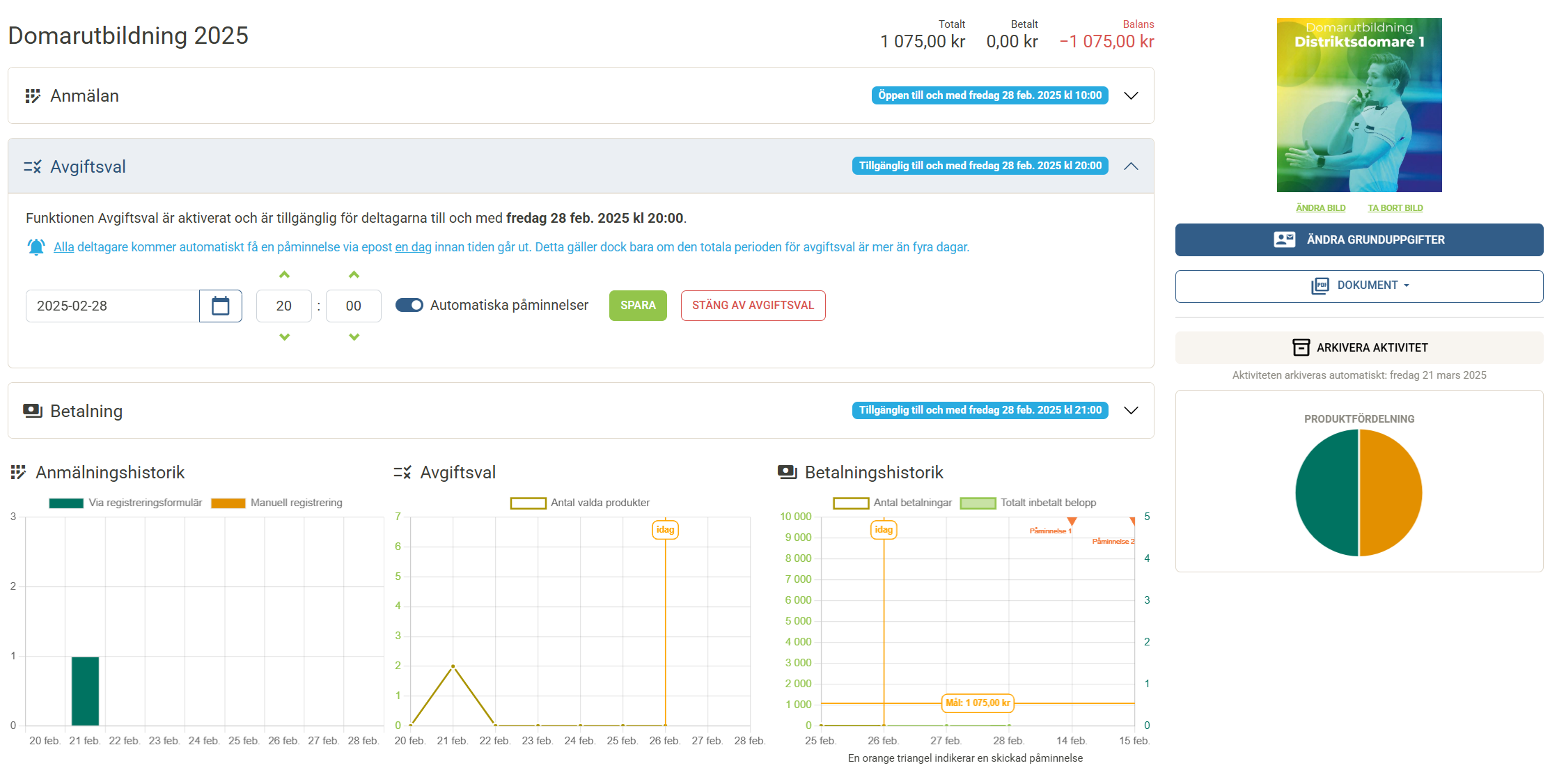Viewport: 1550px width, 784px height.
Task: Click the Spara button
Action: click(638, 306)
